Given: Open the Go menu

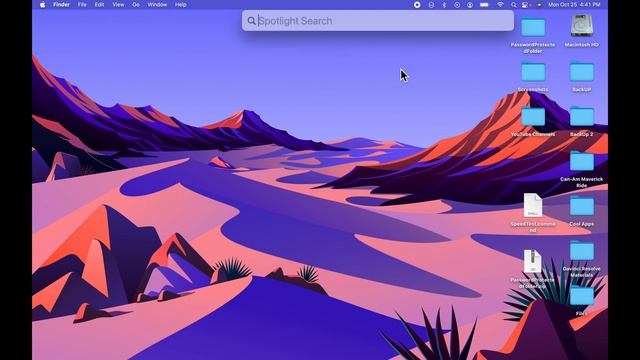Looking at the screenshot, I should 136,5.
